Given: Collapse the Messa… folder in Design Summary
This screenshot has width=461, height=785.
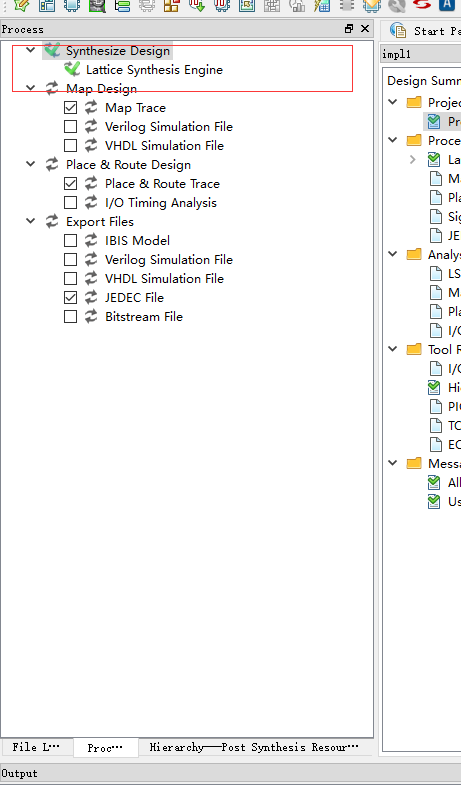Looking at the screenshot, I should [x=393, y=464].
